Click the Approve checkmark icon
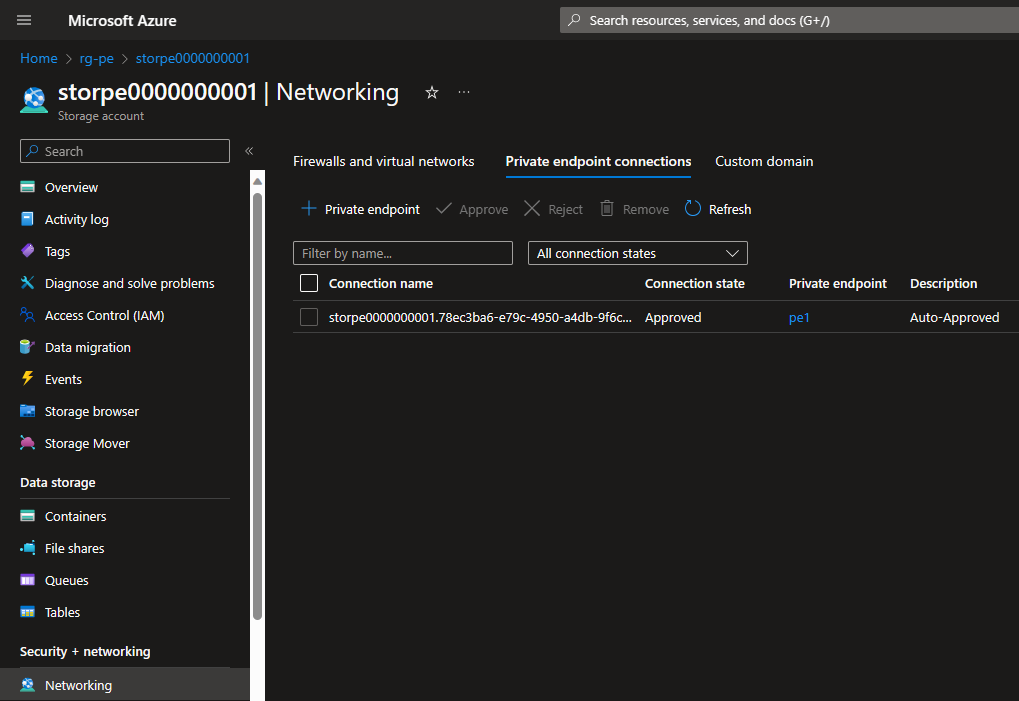The image size is (1019, 701). click(x=444, y=209)
